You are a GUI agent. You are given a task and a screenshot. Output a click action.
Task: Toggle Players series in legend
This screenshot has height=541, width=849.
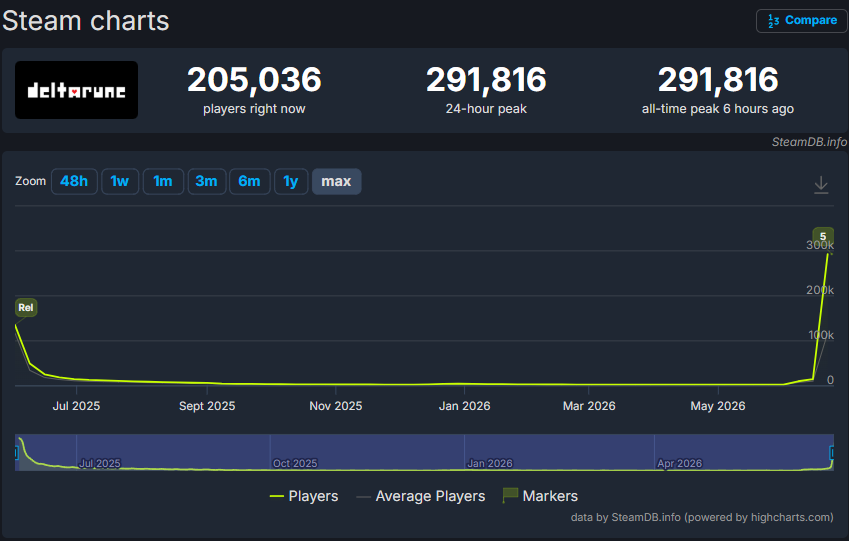(304, 496)
